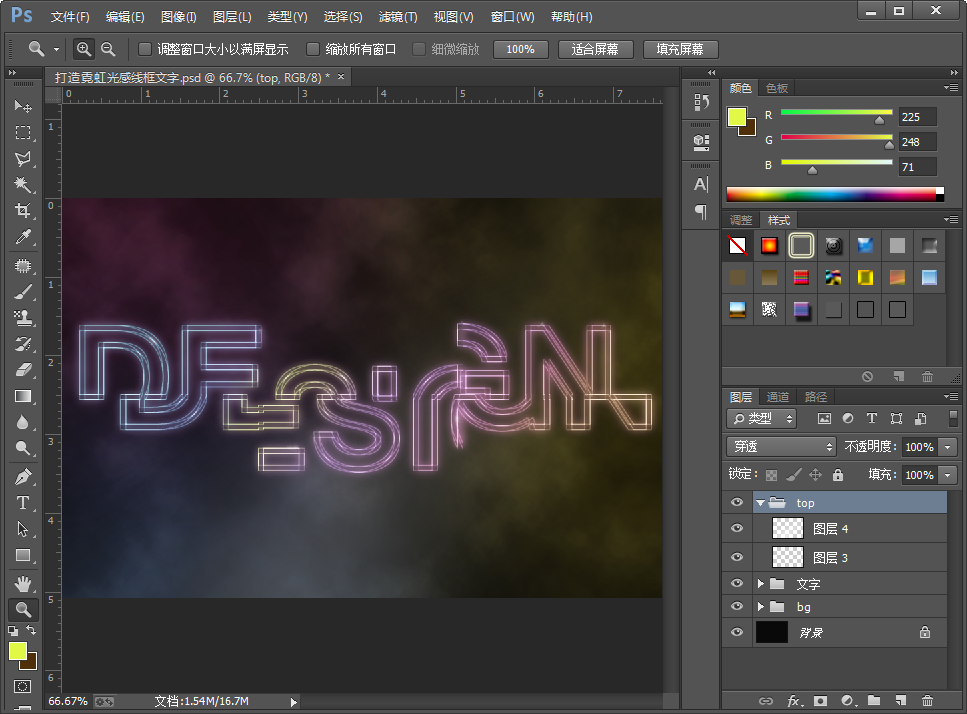Click the delete layer trash icon
The height and width of the screenshot is (714, 967).
click(x=927, y=701)
